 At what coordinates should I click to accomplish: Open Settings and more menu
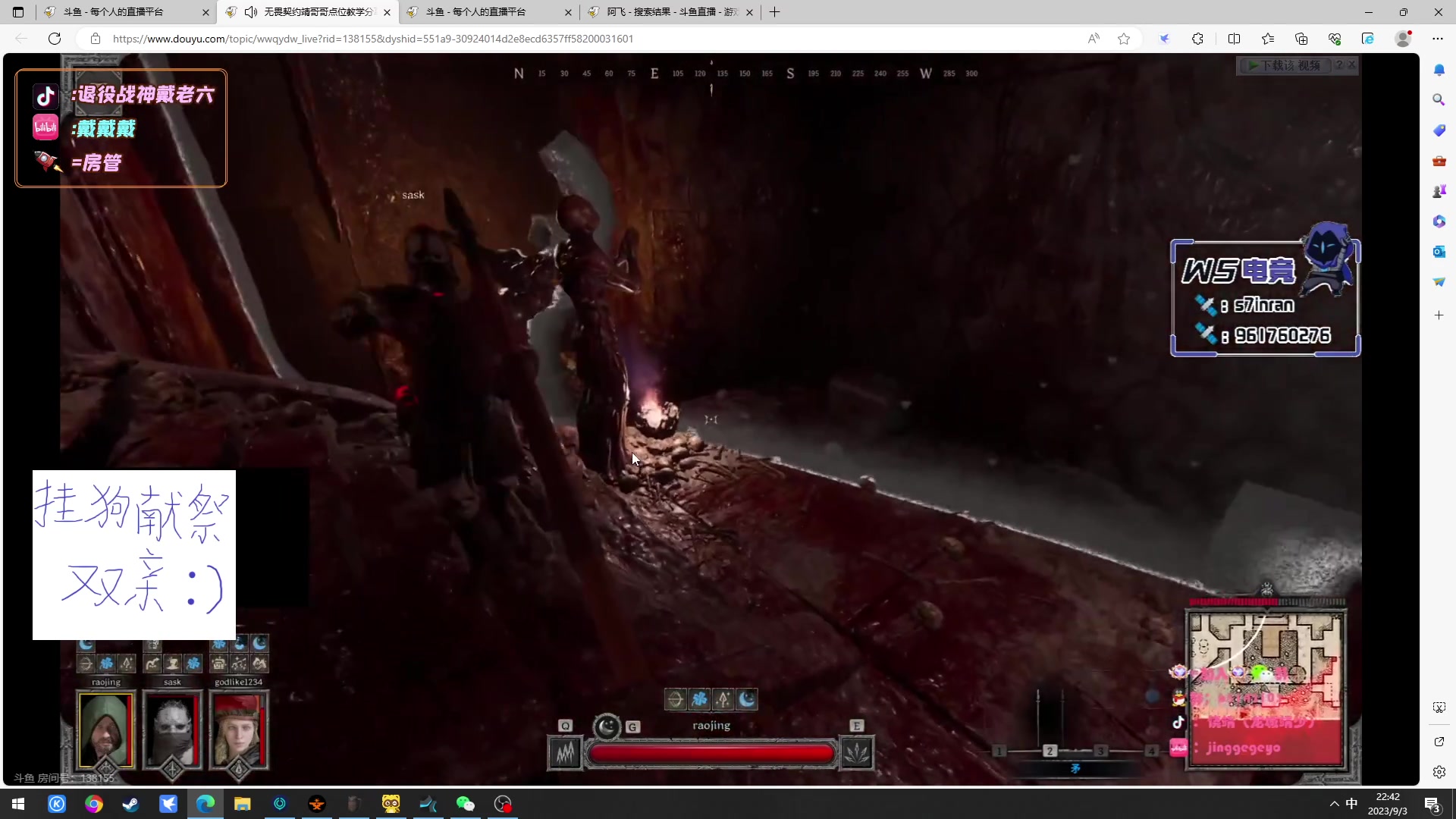(1438, 39)
